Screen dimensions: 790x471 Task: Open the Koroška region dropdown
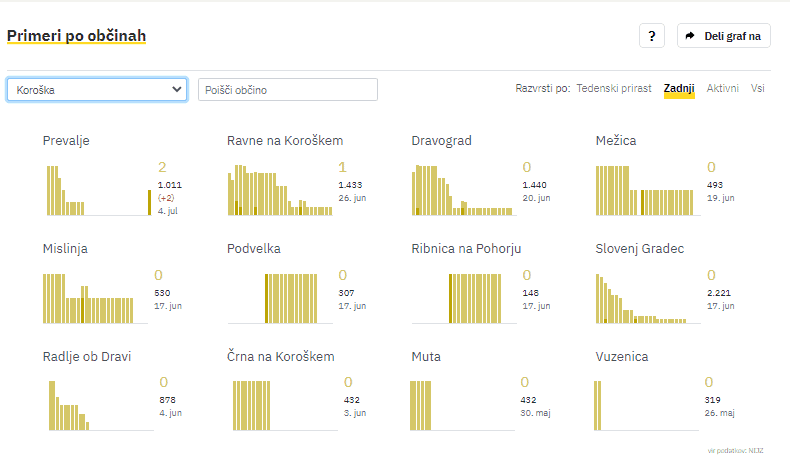click(97, 90)
